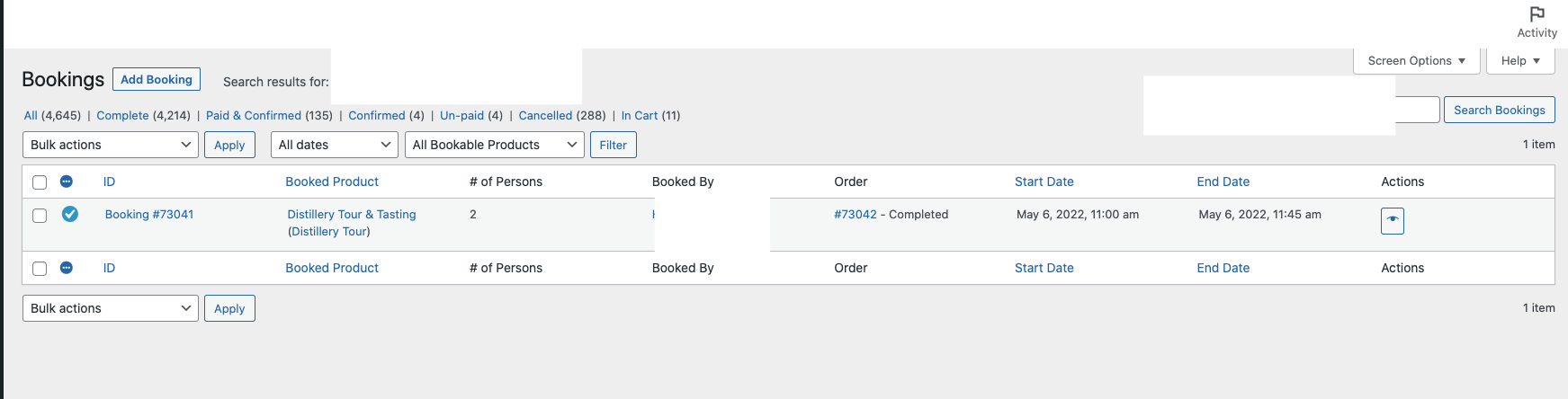Screen dimensions: 1568x399
Task: Click the view booking eye icon
Action: pos(1393,220)
